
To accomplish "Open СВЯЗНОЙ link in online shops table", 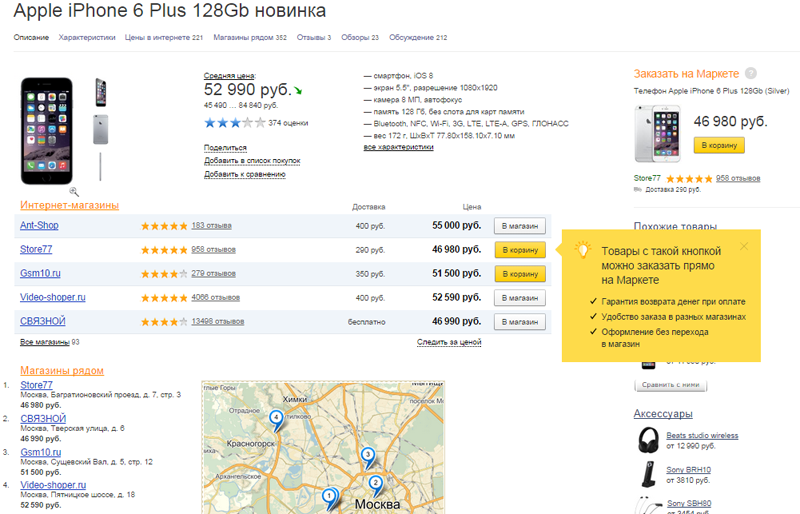I will pyautogui.click(x=43, y=321).
